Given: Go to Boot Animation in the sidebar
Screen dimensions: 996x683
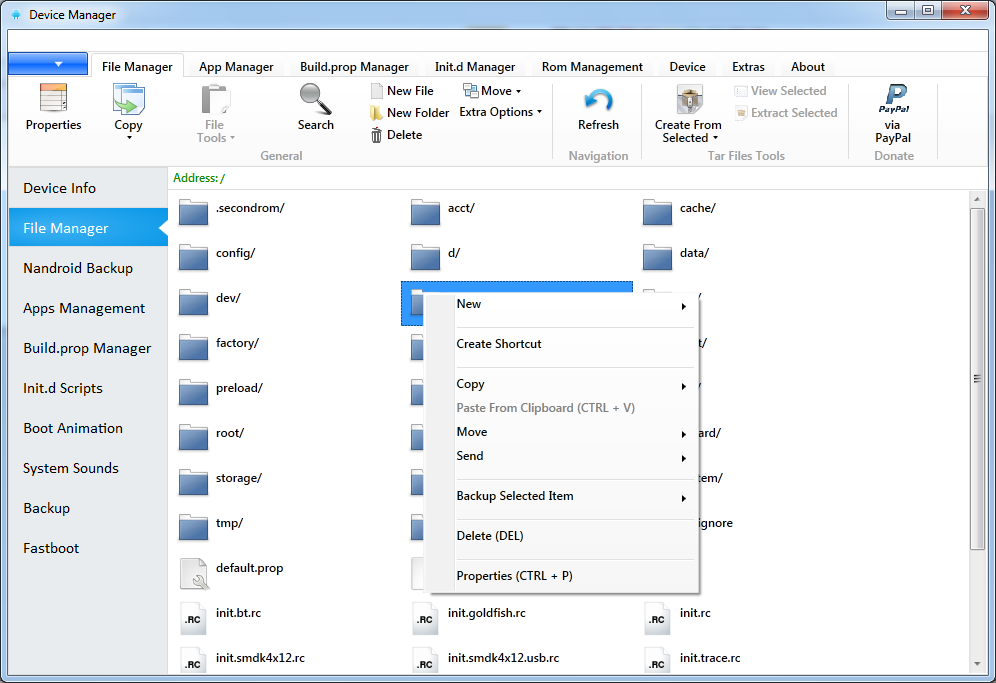Looking at the screenshot, I should click(x=73, y=428).
